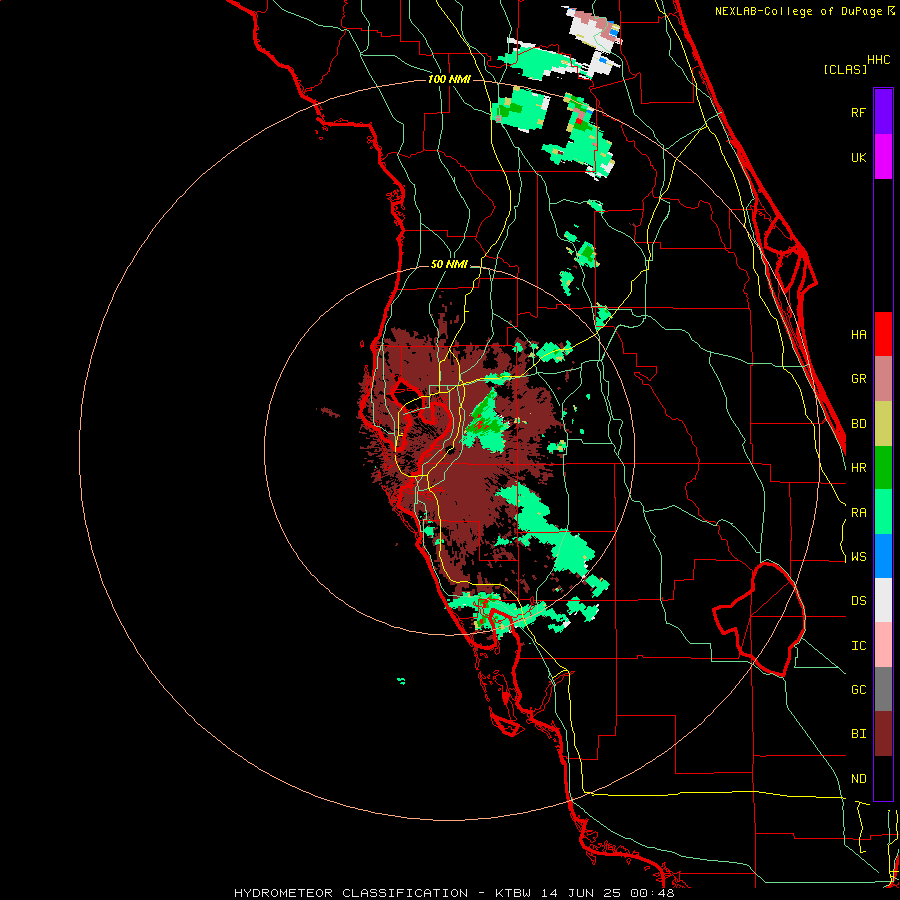Click the WS blue legend swatch

coord(883,556)
